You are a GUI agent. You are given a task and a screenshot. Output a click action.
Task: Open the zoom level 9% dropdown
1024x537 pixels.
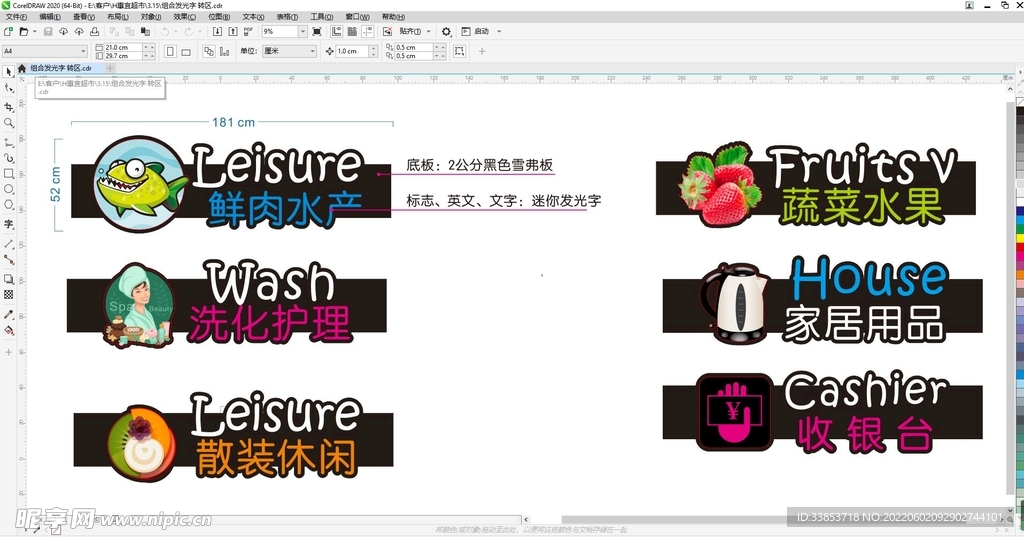(303, 32)
